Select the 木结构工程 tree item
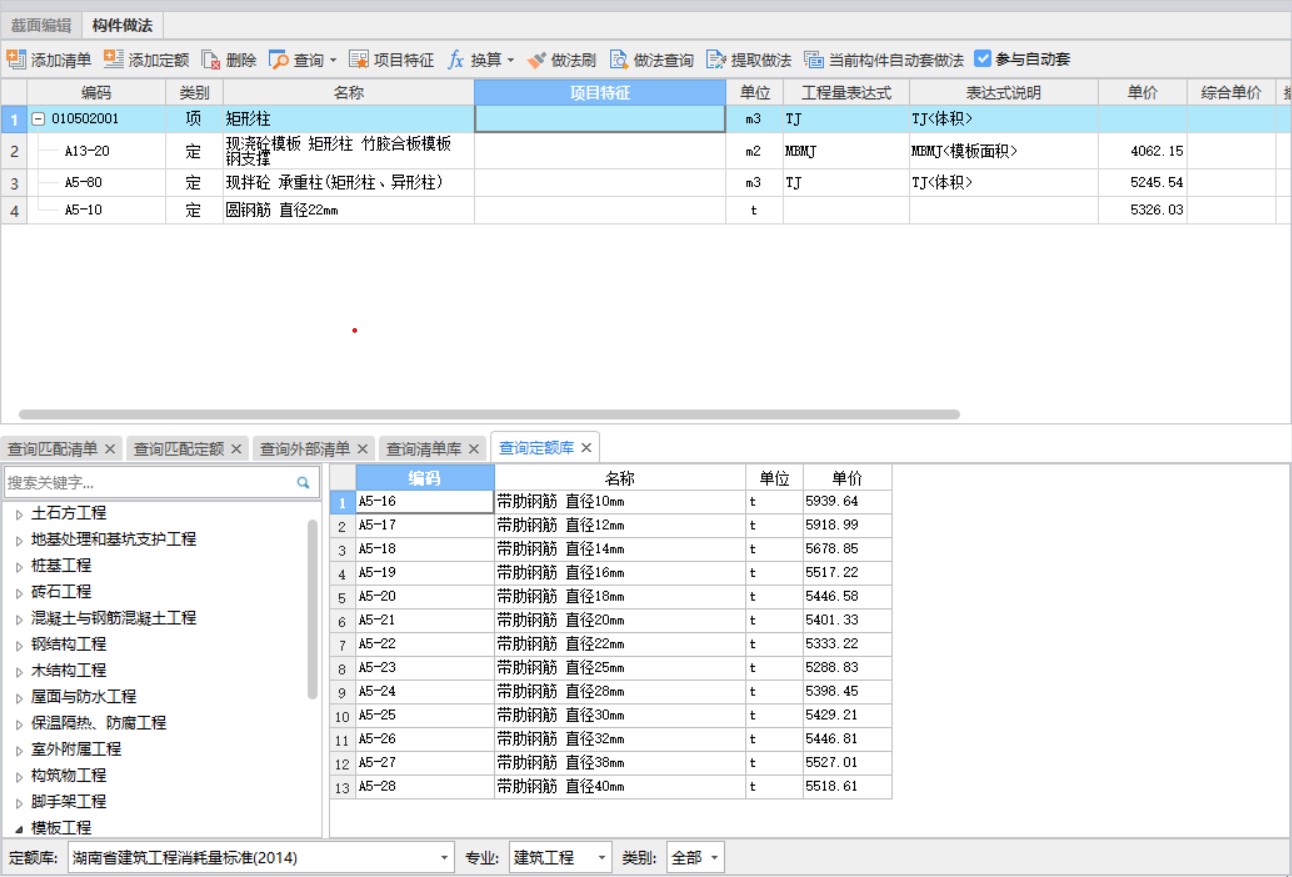Viewport: 1292px width, 877px height. 69,670
